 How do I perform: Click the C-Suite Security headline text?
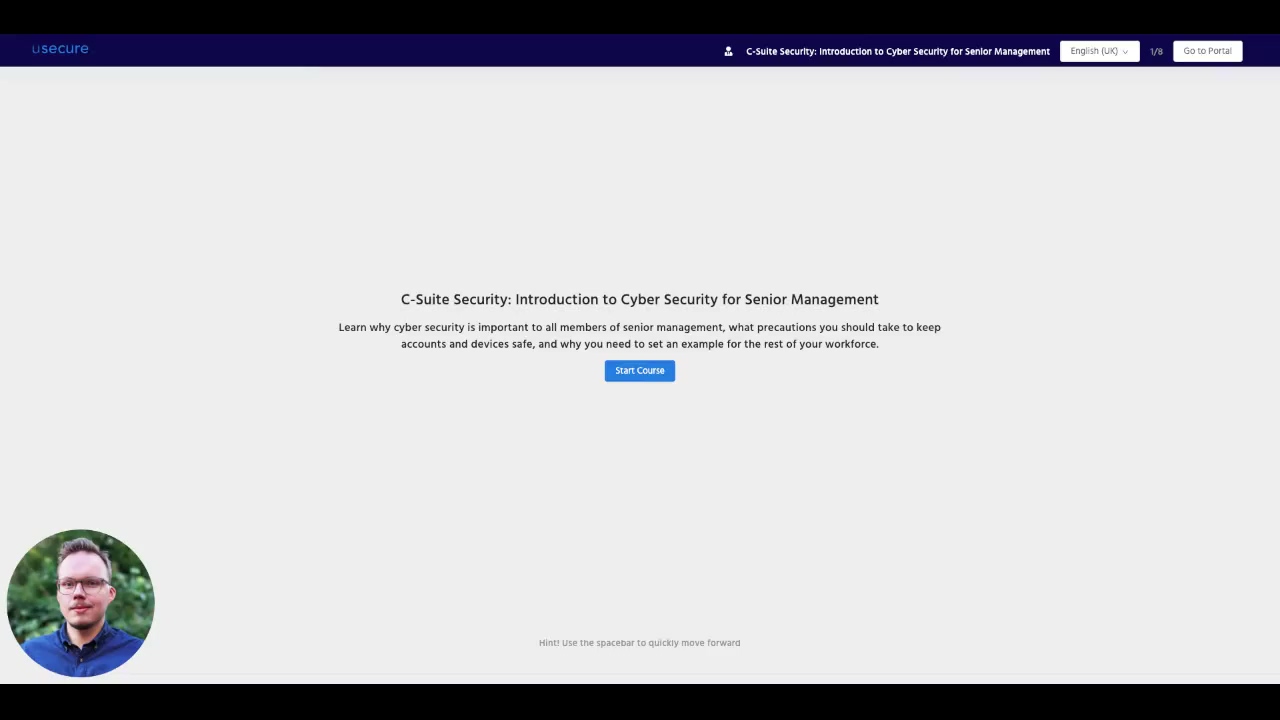tap(639, 299)
